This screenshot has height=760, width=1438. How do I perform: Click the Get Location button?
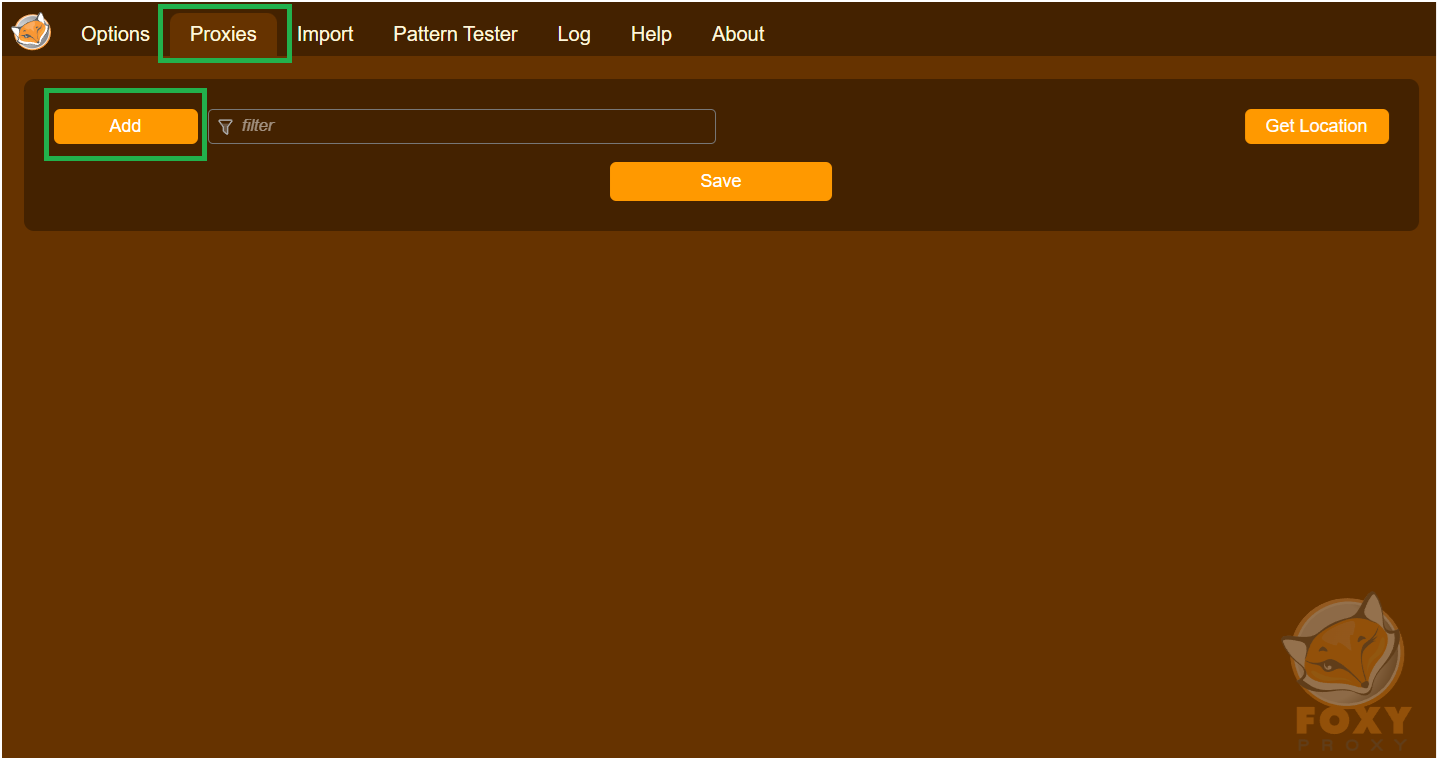1316,126
